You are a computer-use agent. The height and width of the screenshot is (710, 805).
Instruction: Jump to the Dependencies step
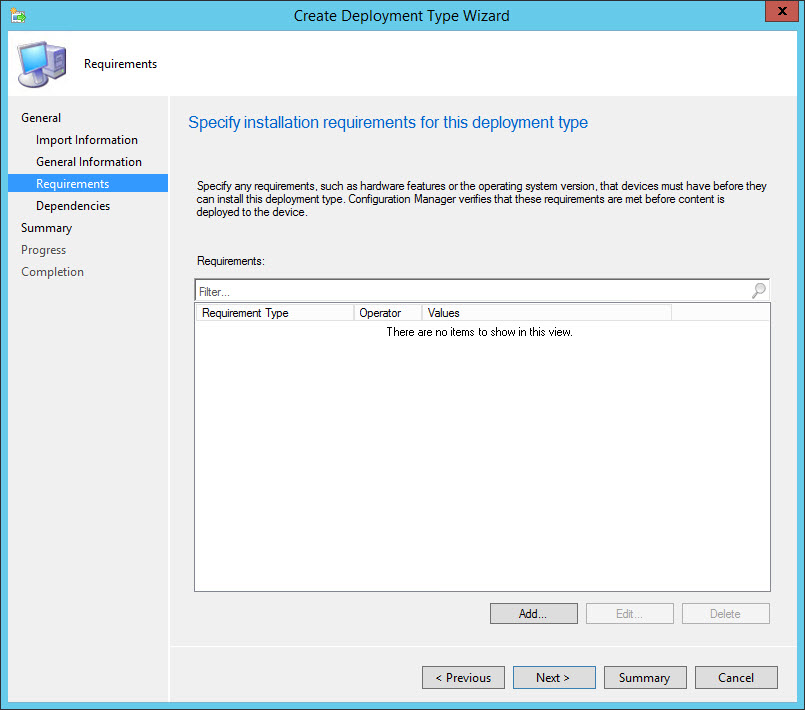73,206
